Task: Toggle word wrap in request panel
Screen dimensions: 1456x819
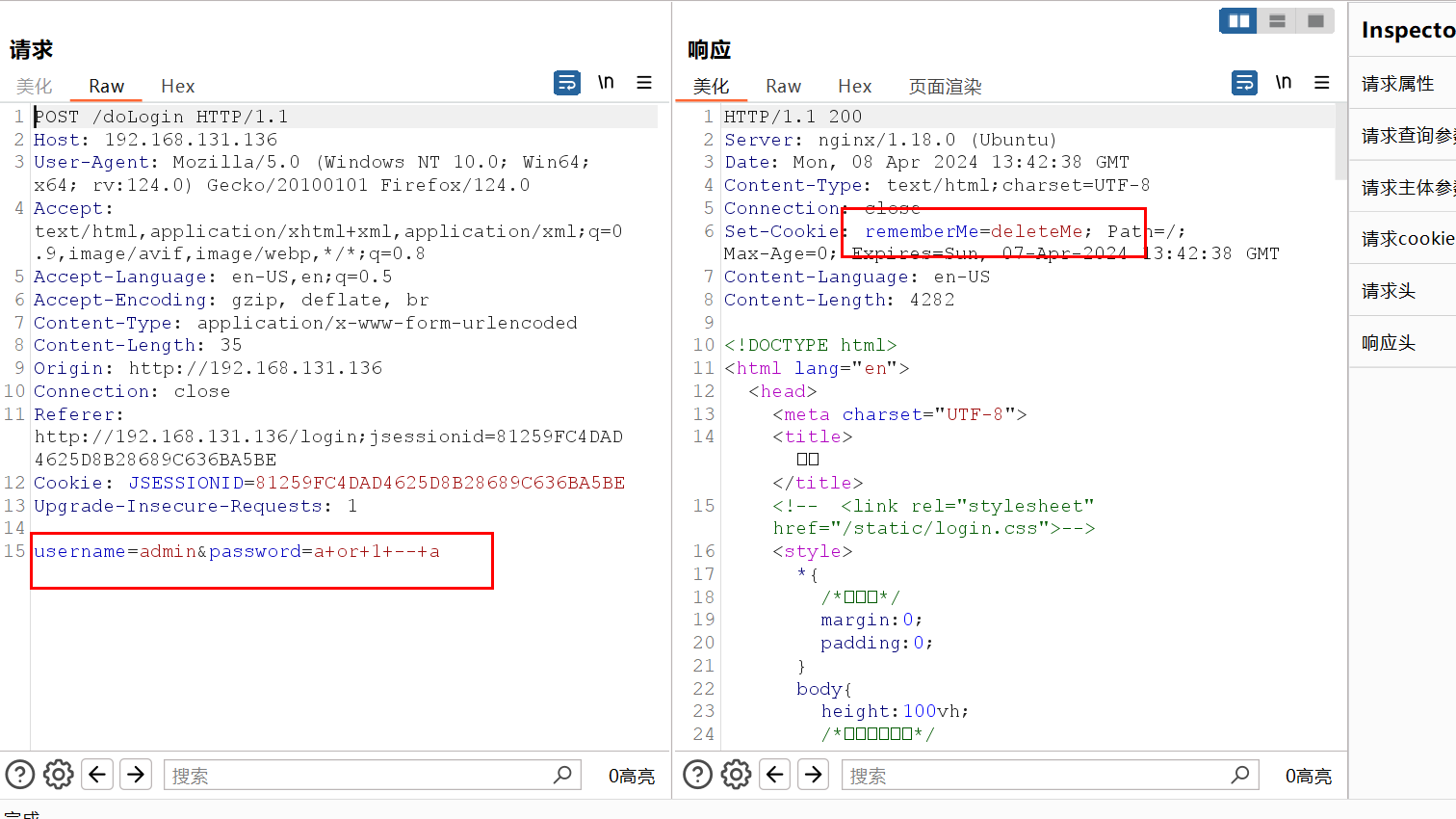Action: [567, 83]
